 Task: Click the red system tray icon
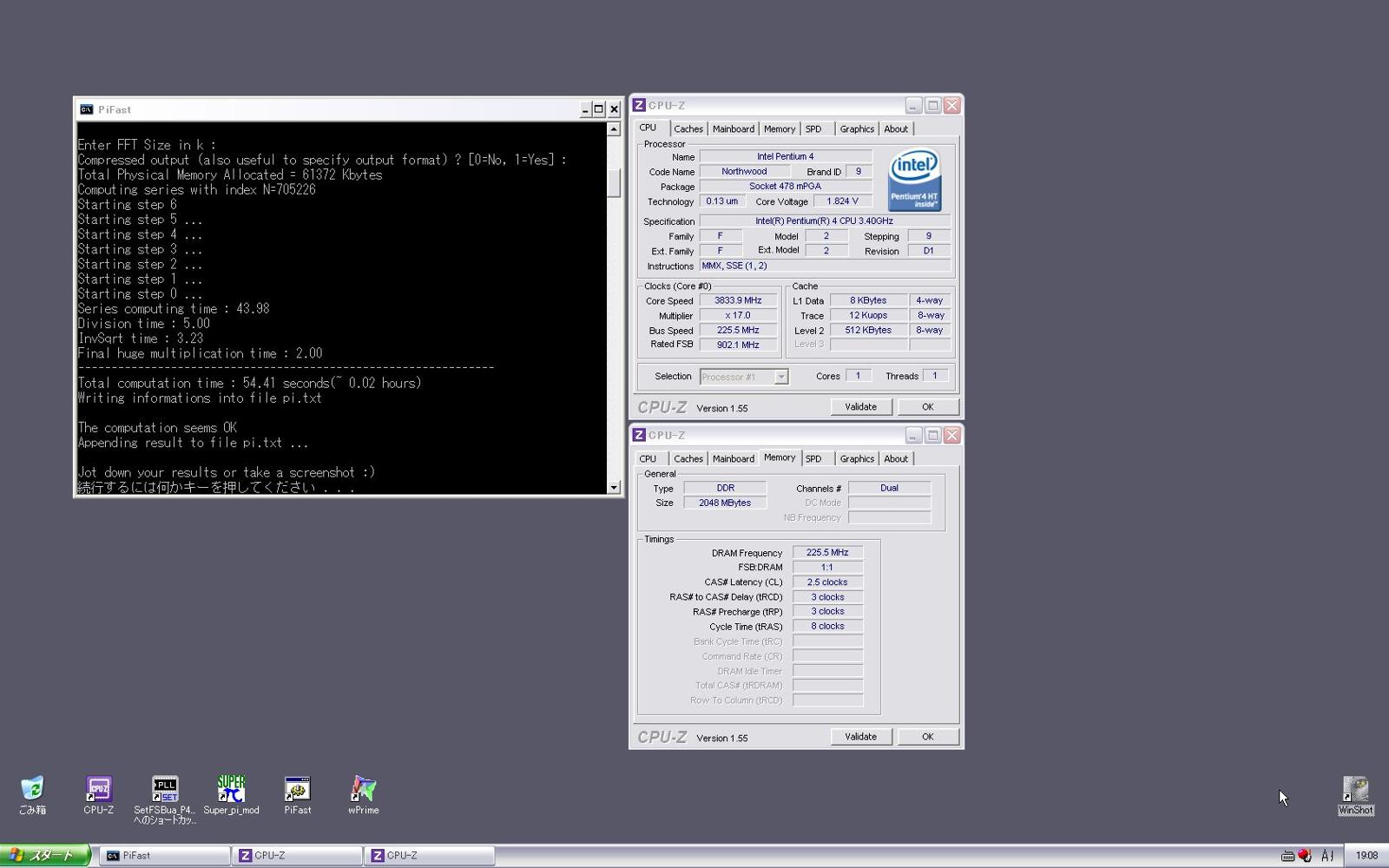pos(1305,855)
